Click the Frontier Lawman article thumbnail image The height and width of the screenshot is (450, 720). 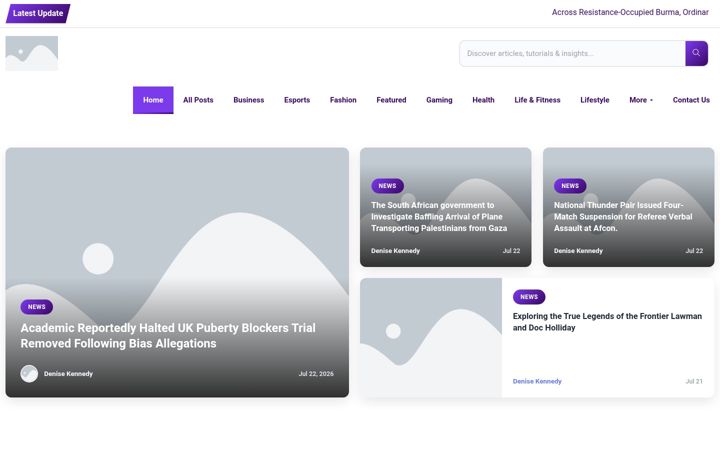pos(431,338)
